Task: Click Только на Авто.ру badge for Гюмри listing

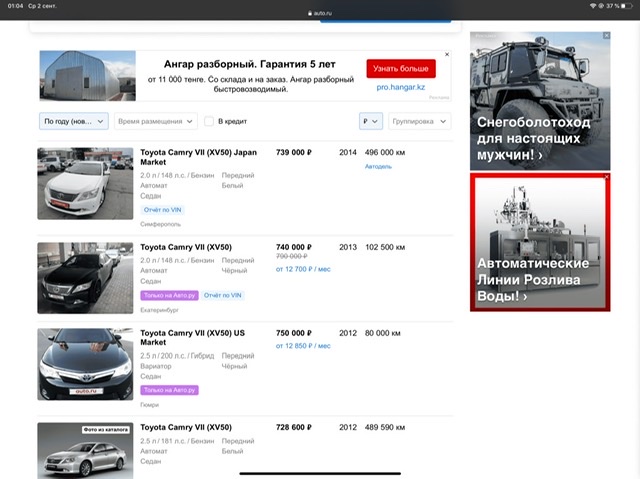Action: [x=169, y=390]
